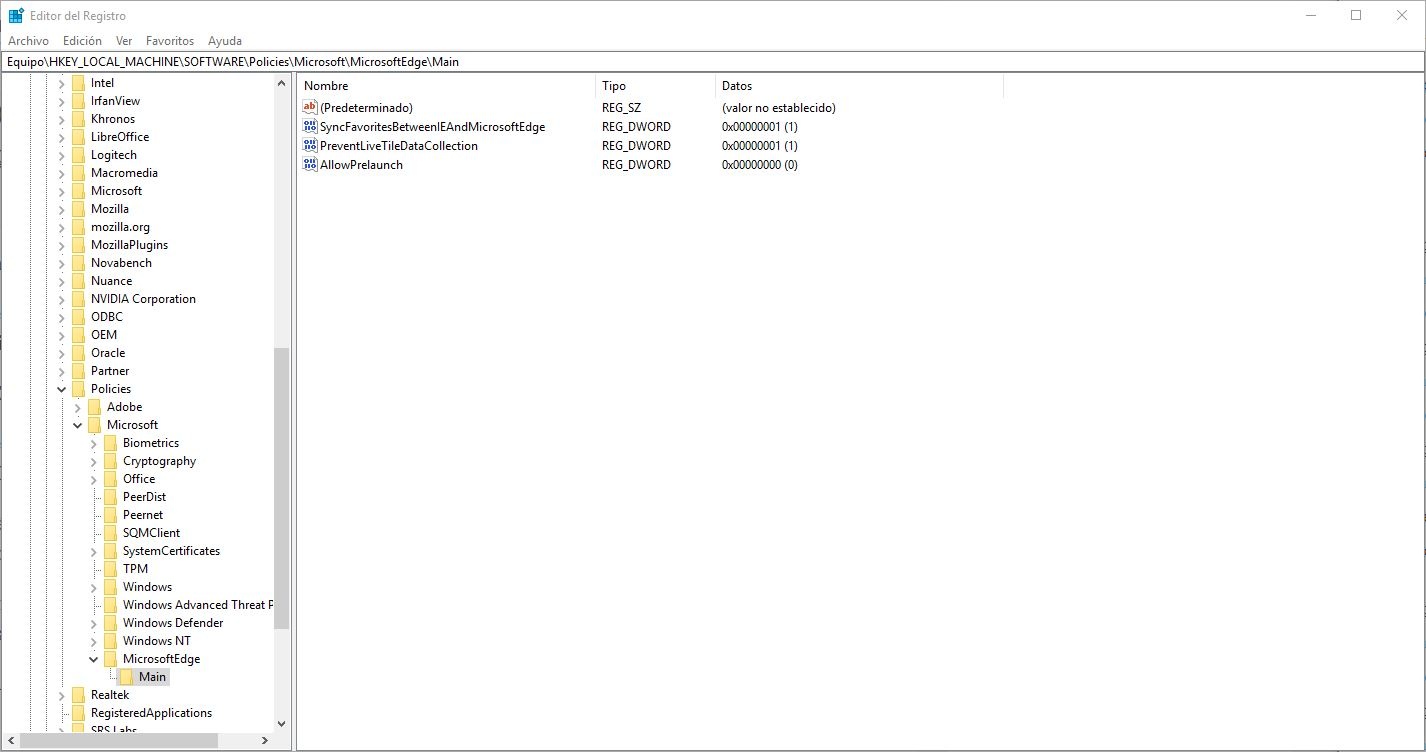Click the Intel folder icon
The height and width of the screenshot is (752, 1426).
78,83
